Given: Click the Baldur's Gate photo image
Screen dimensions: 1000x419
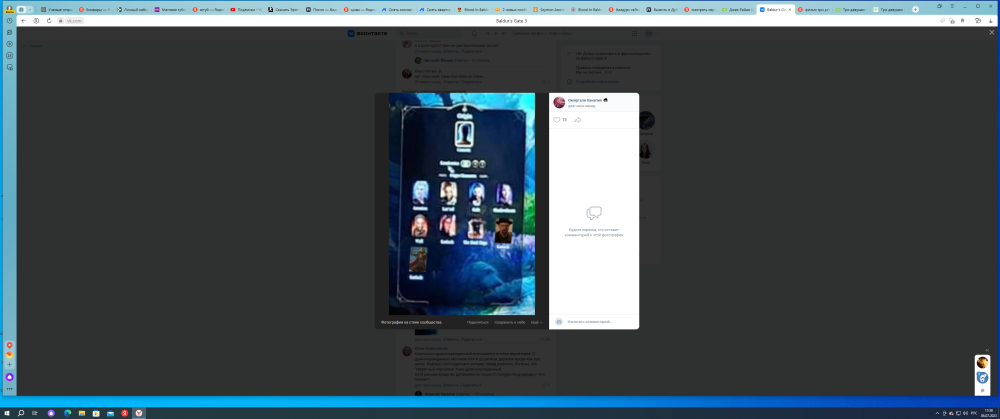Looking at the screenshot, I should click(462, 204).
